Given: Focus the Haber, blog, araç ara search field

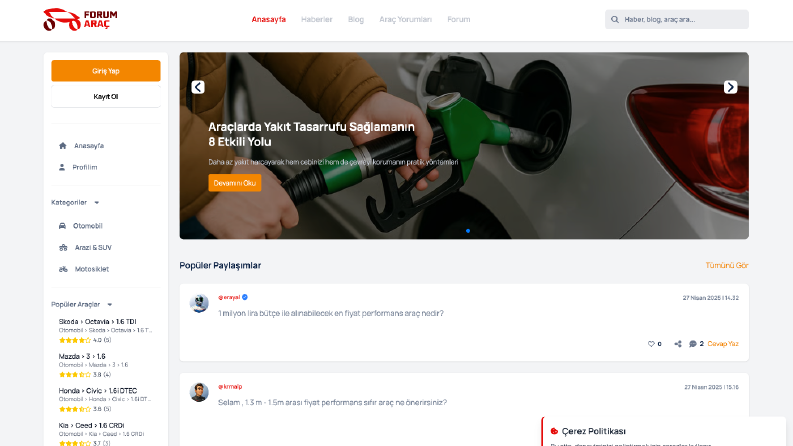Looking at the screenshot, I should (x=677, y=19).
